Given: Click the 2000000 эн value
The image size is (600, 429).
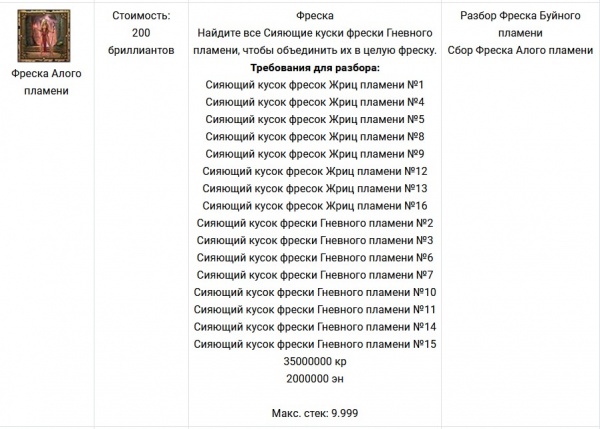Looking at the screenshot, I should (315, 379).
